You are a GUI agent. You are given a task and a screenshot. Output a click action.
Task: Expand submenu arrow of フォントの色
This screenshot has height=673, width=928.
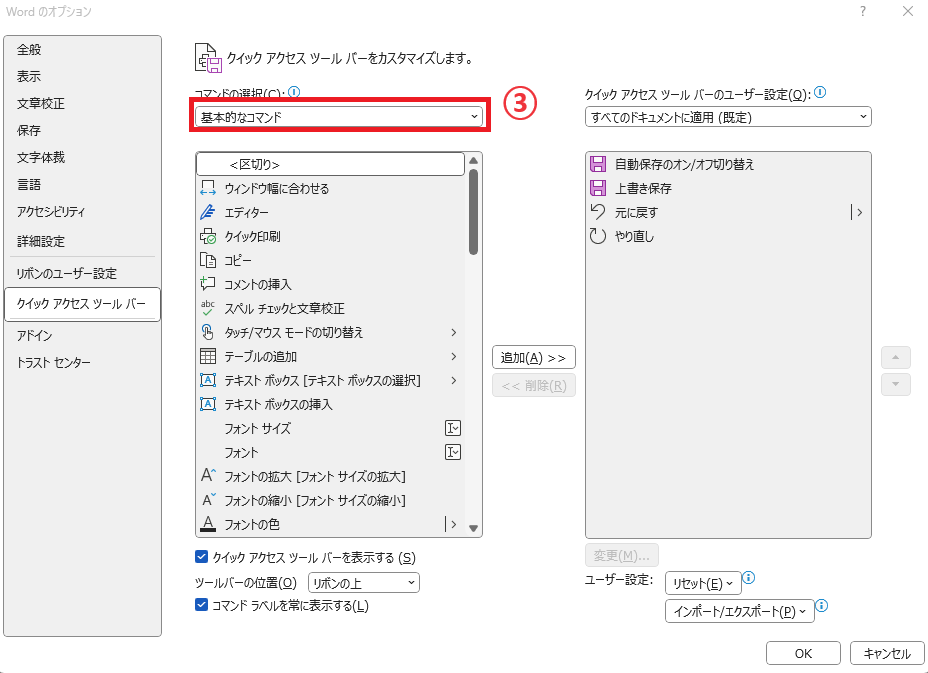(x=453, y=524)
